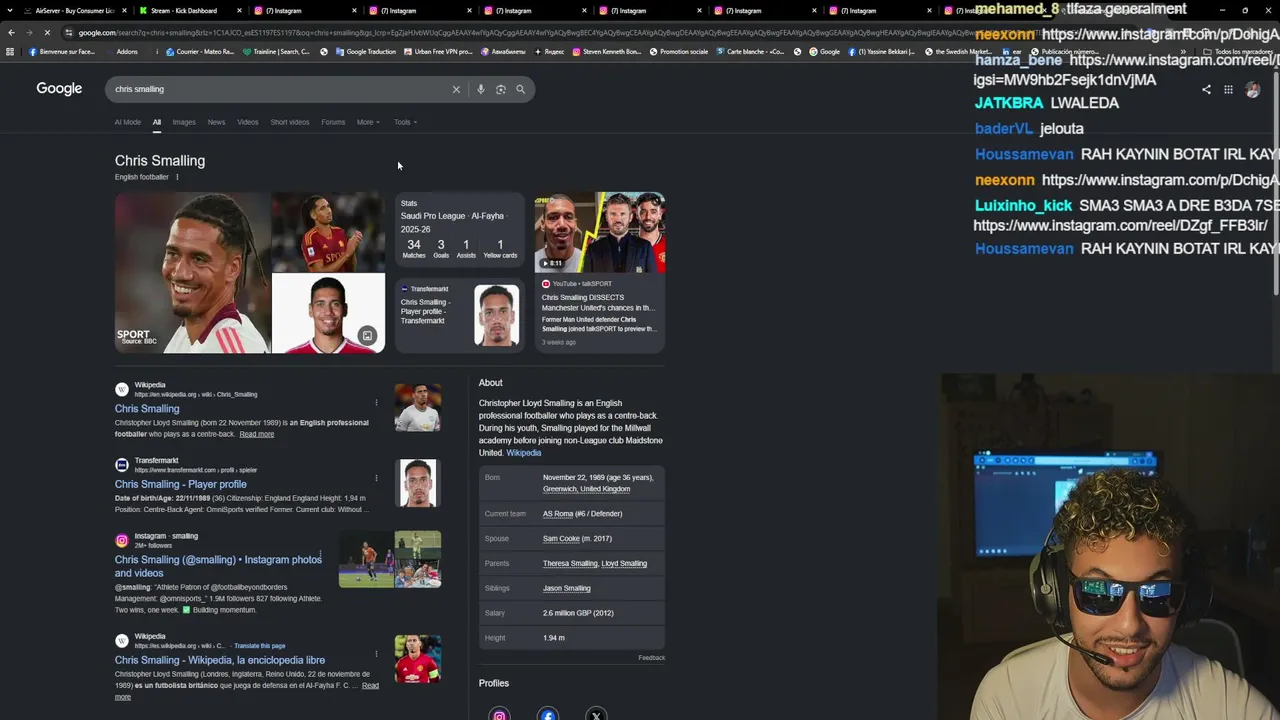Screen dimensions: 1280x720
Task: Open the Trainline bookmark
Action: click(x=275, y=52)
